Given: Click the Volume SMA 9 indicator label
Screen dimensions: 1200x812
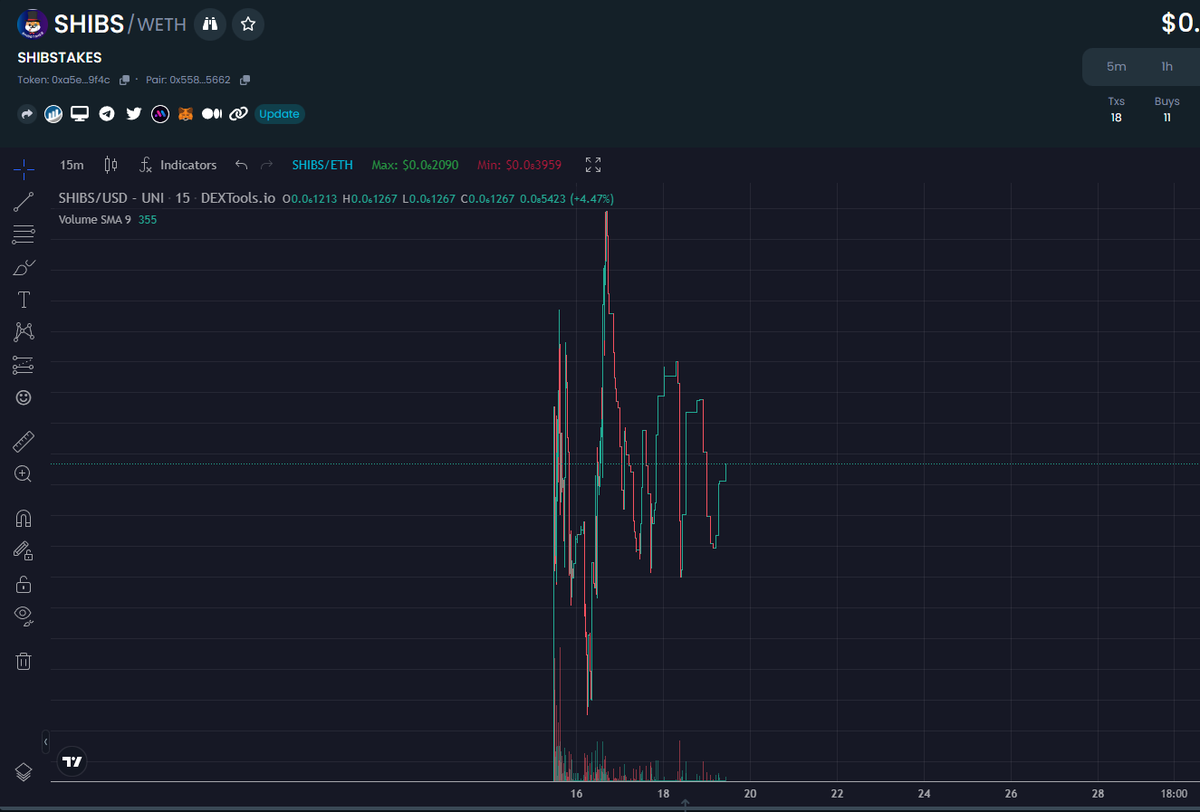Looking at the screenshot, I should [x=95, y=219].
